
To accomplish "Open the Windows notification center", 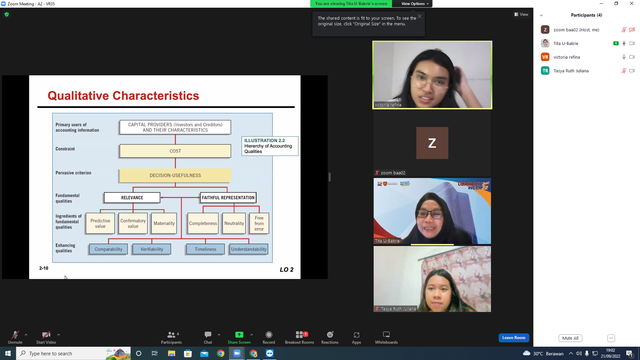I will (x=630, y=353).
